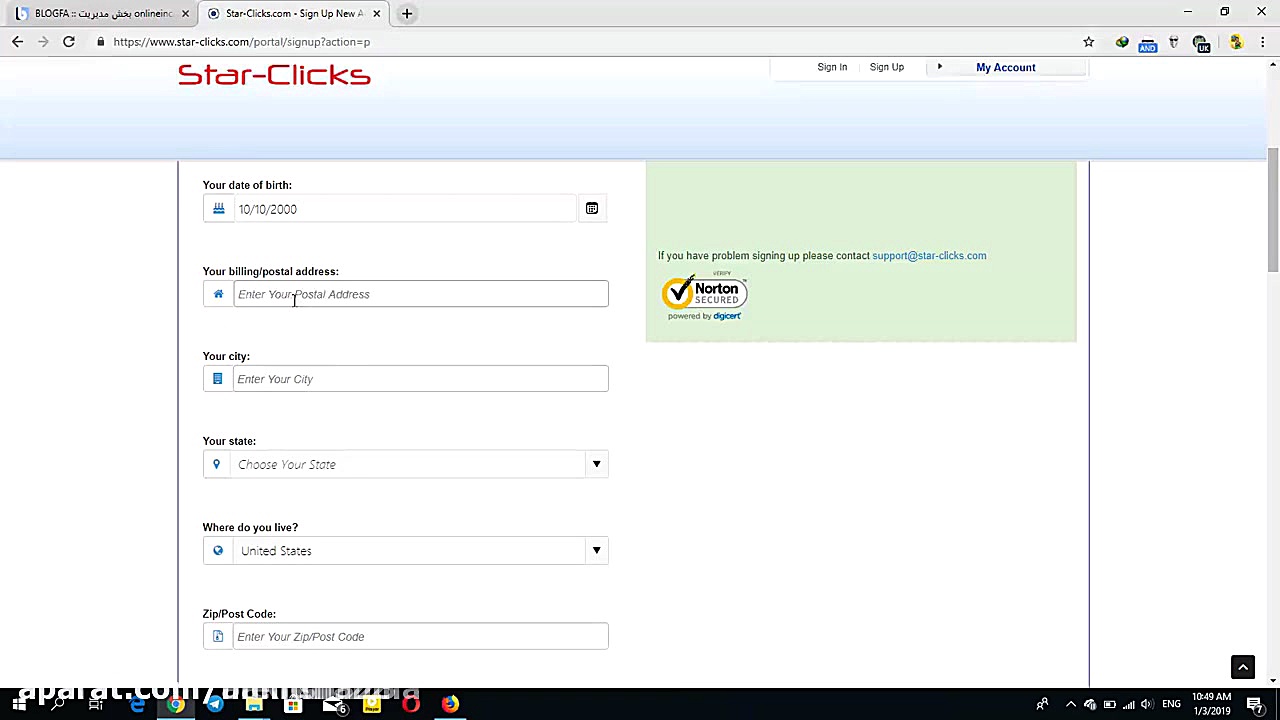
Task: Open the volume control in the tray
Action: coord(1147,704)
